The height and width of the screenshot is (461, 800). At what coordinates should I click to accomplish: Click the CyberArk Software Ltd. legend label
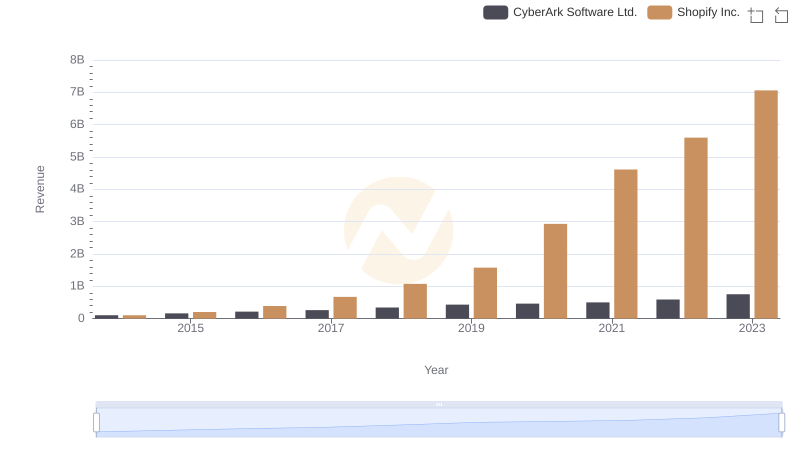point(575,12)
